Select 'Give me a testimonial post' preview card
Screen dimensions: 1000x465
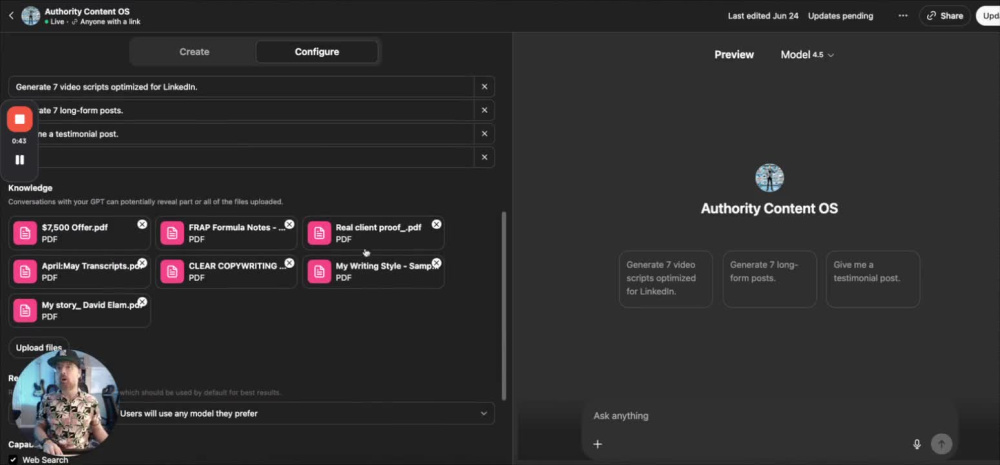(x=872, y=279)
